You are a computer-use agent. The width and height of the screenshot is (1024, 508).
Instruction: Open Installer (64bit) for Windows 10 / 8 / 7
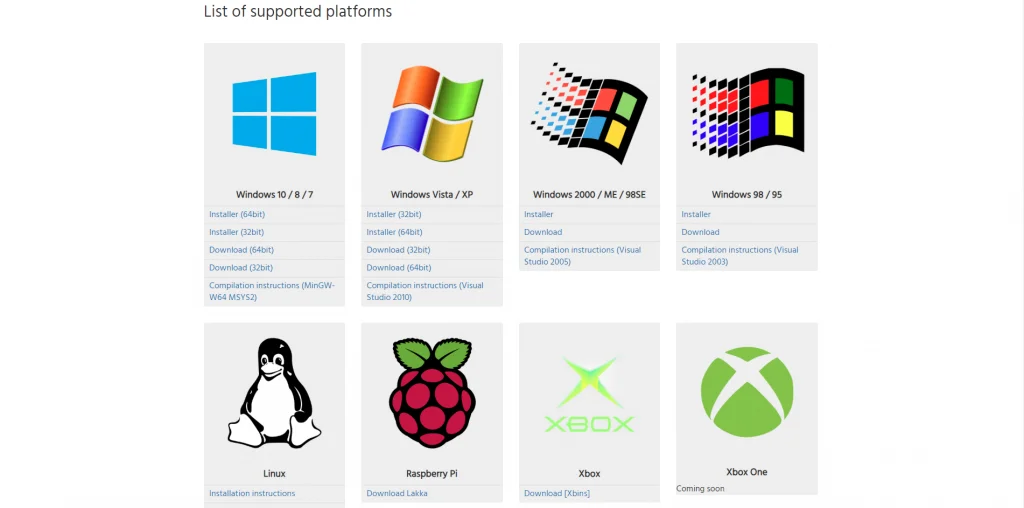click(237, 214)
